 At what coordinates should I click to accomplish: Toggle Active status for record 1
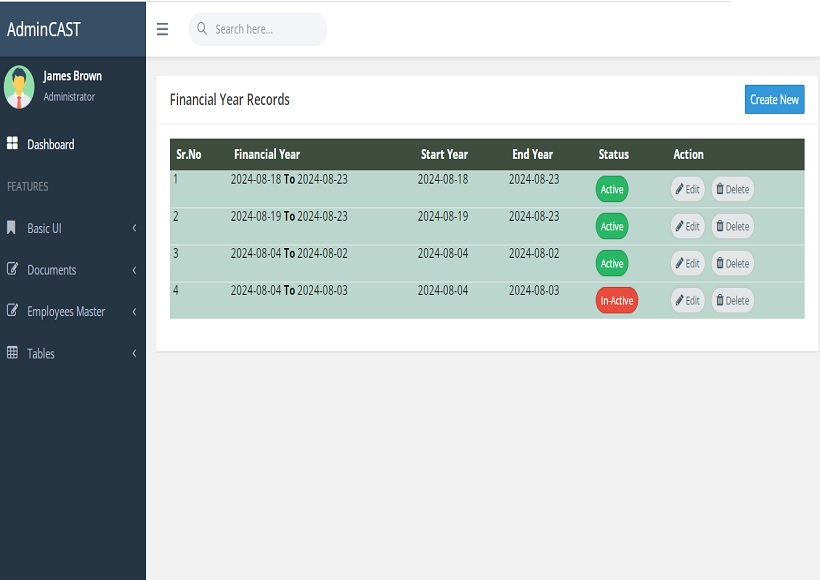click(x=612, y=189)
